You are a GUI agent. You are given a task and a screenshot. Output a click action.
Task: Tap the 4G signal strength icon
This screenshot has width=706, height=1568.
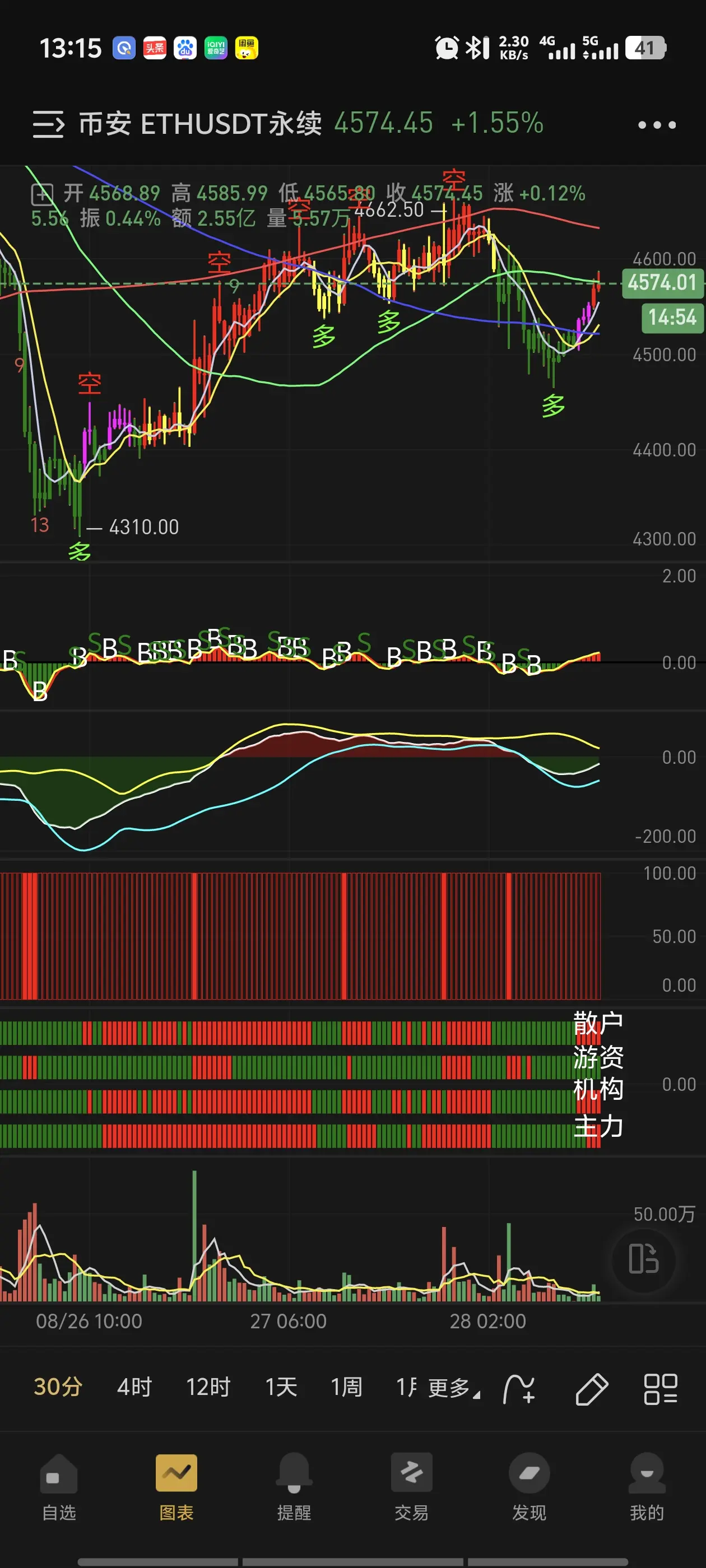tap(557, 48)
